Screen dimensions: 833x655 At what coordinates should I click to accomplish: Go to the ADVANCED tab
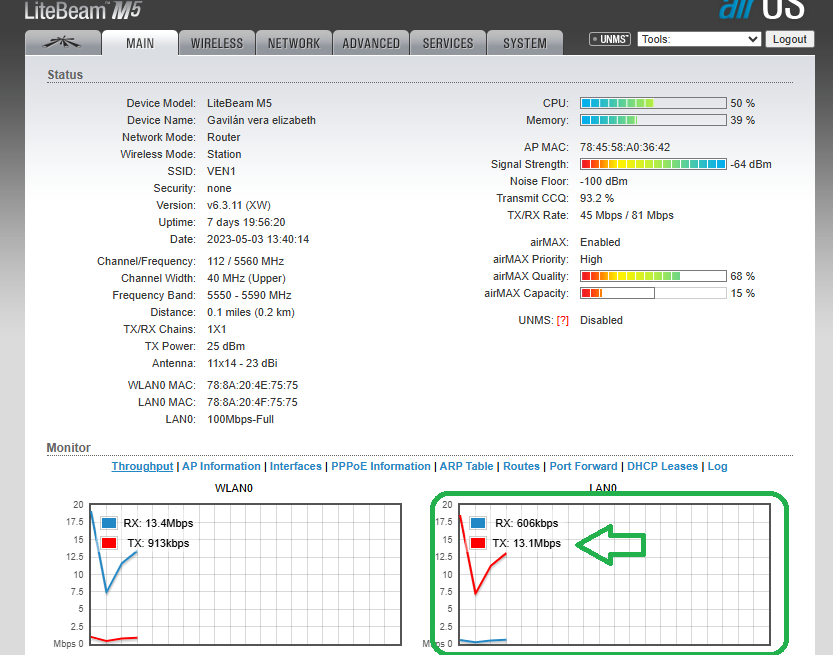tap(371, 43)
